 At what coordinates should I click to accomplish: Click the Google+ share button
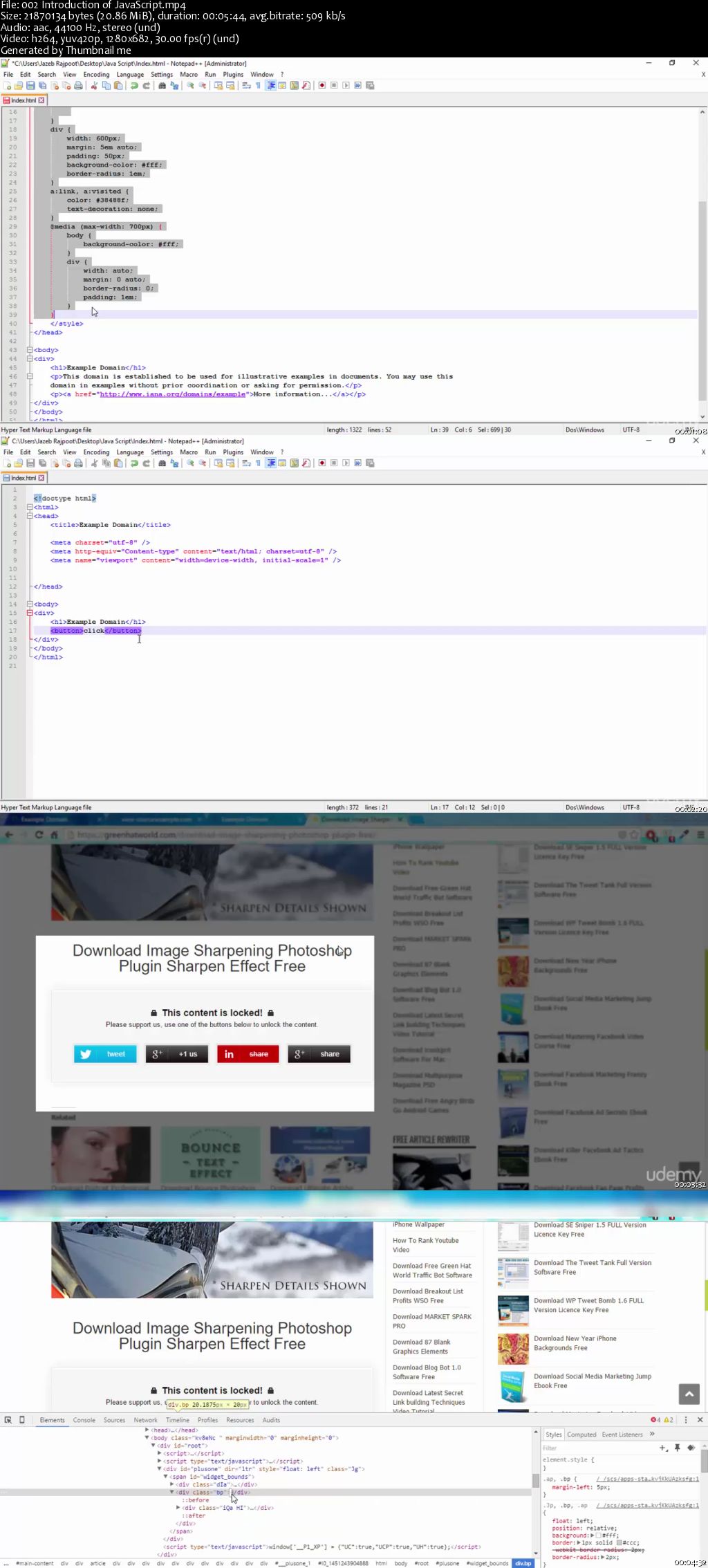[x=319, y=1054]
